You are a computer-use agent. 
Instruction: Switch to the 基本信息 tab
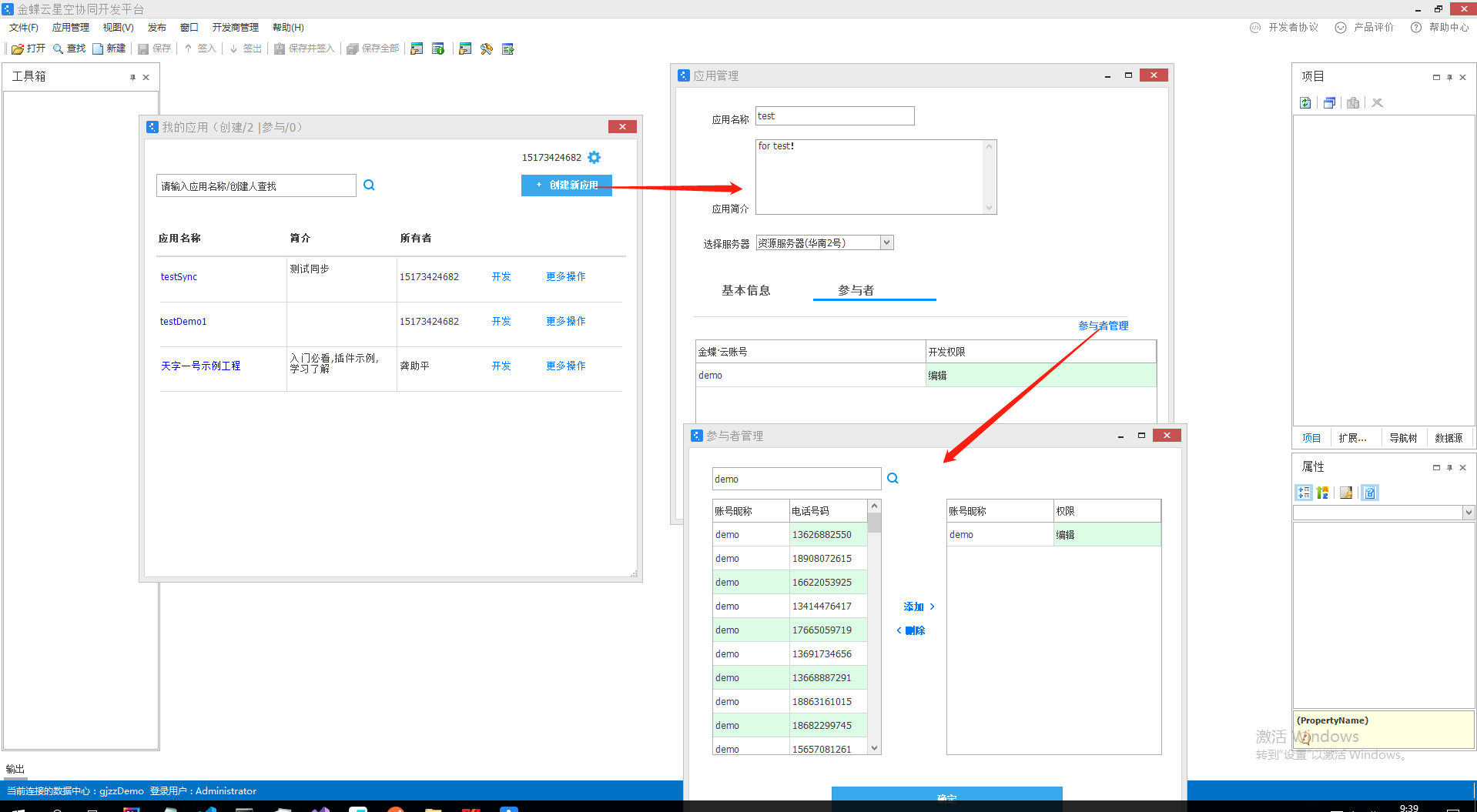pyautogui.click(x=745, y=290)
